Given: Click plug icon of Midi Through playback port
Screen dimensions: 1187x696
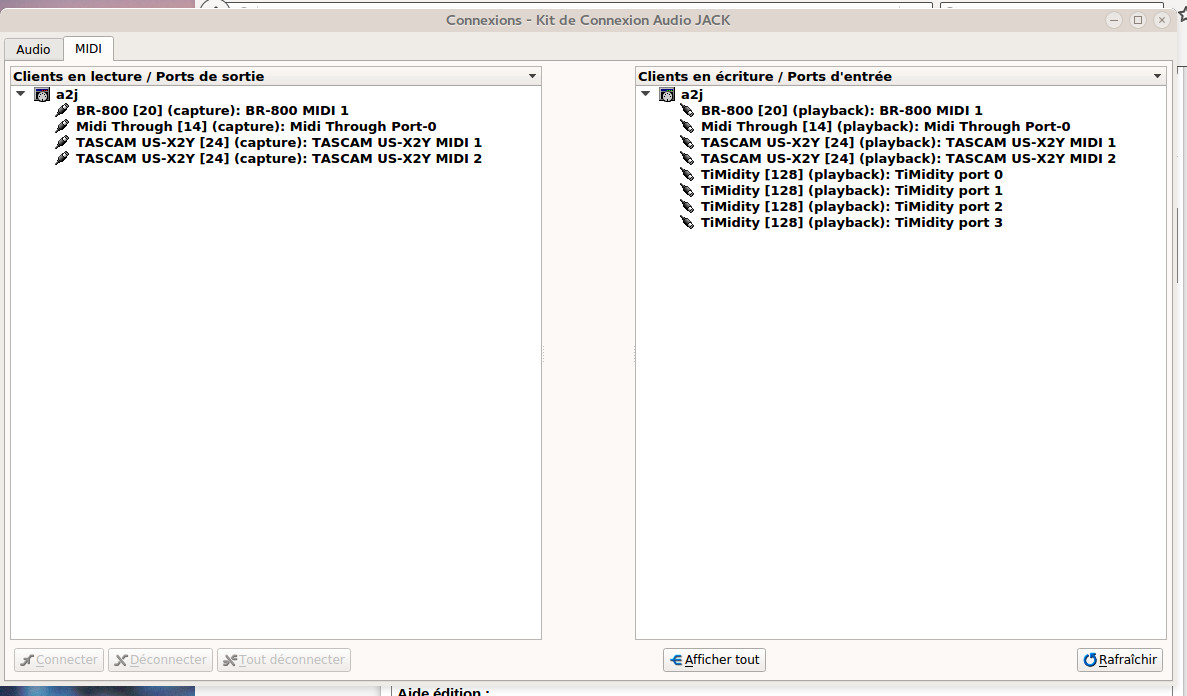Looking at the screenshot, I should coord(687,126).
